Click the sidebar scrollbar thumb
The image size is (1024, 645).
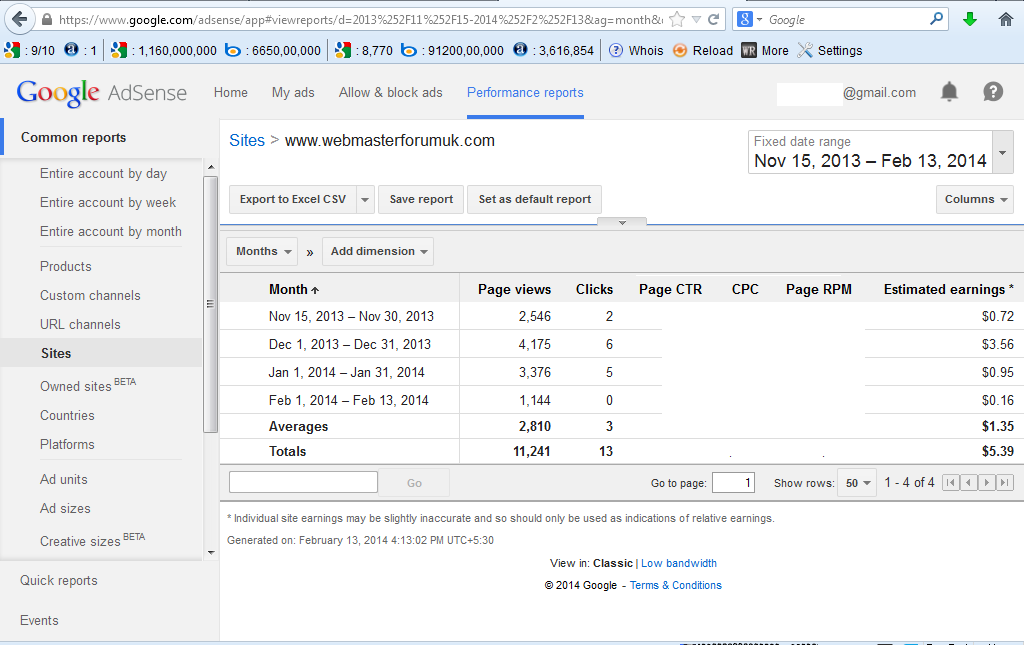point(210,304)
